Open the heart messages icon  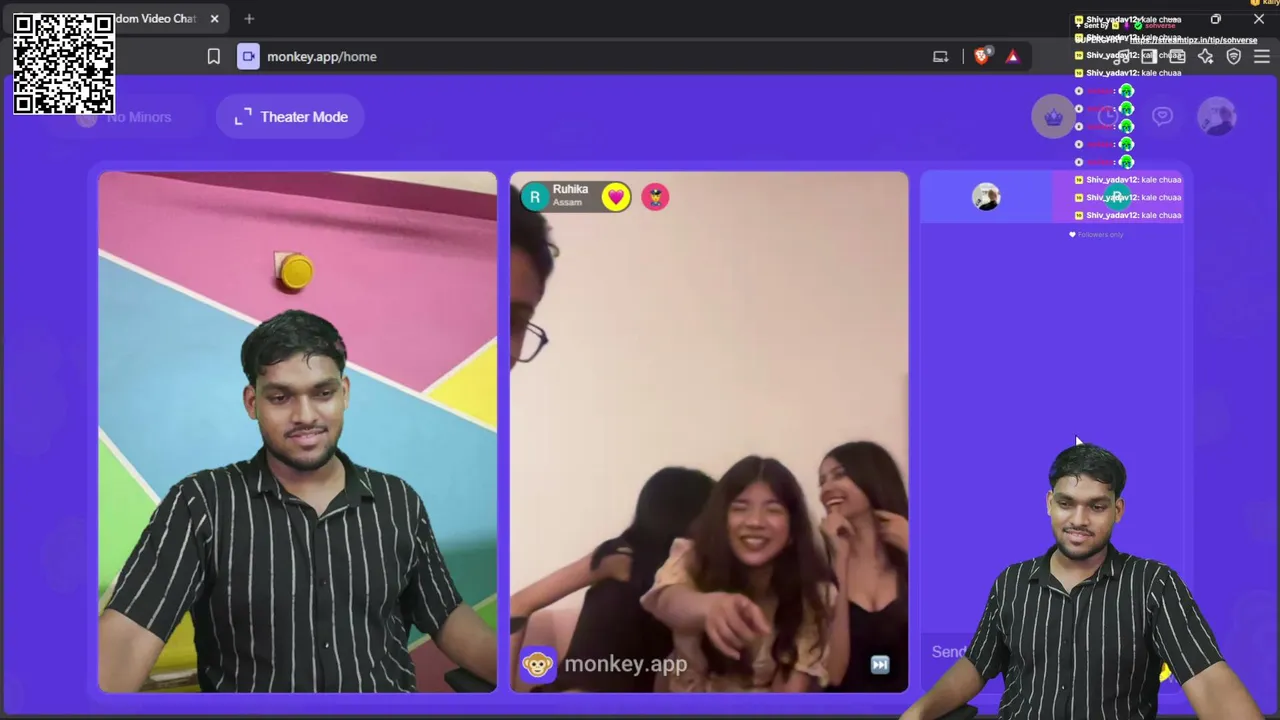coord(1162,117)
